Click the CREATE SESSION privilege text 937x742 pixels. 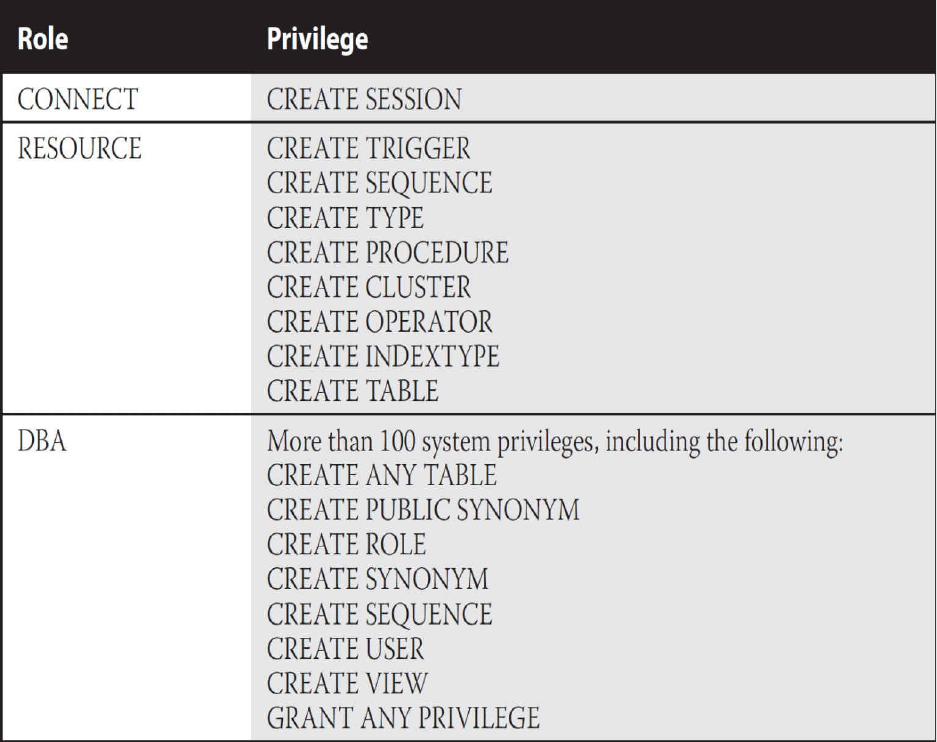364,99
